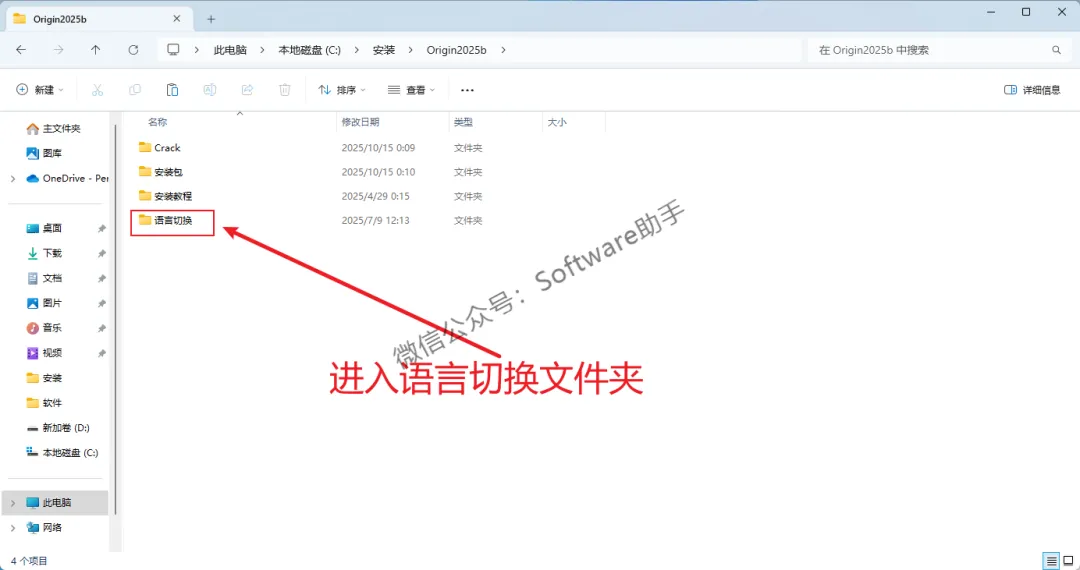The height and width of the screenshot is (570, 1080).
Task: Click the Rename icon in toolbar
Action: 210,89
